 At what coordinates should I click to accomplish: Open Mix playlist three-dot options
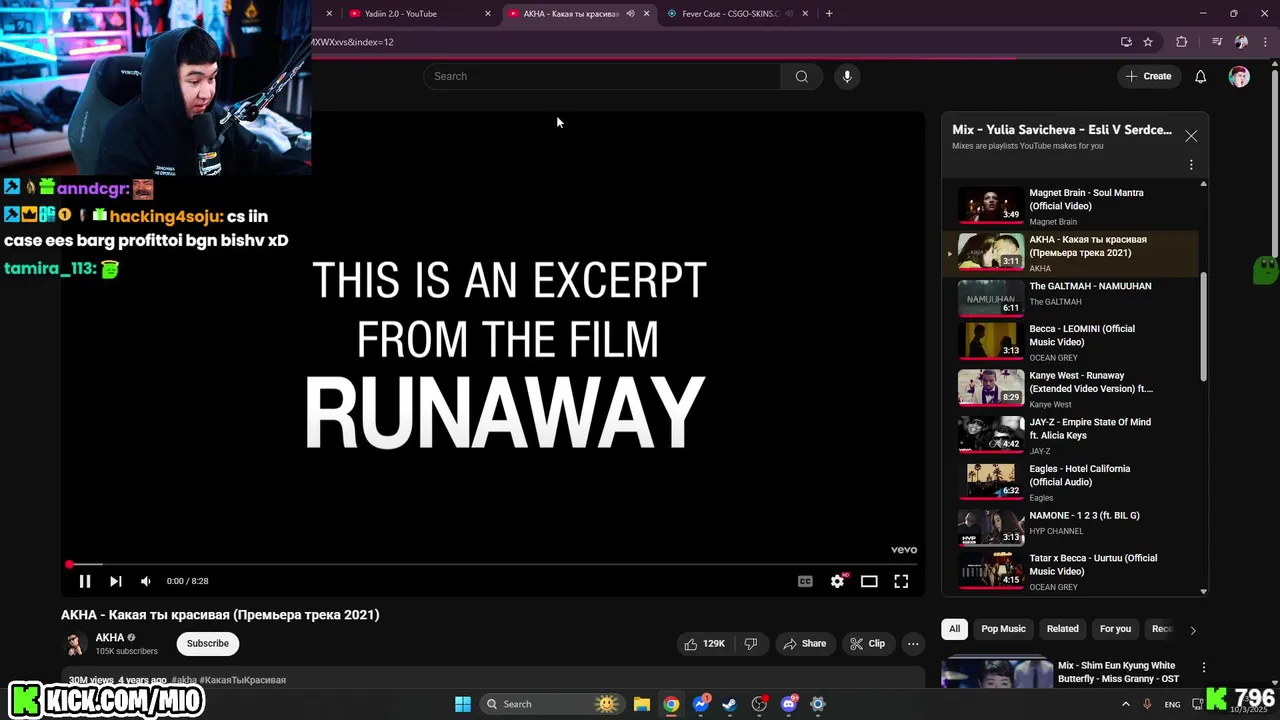1191,164
